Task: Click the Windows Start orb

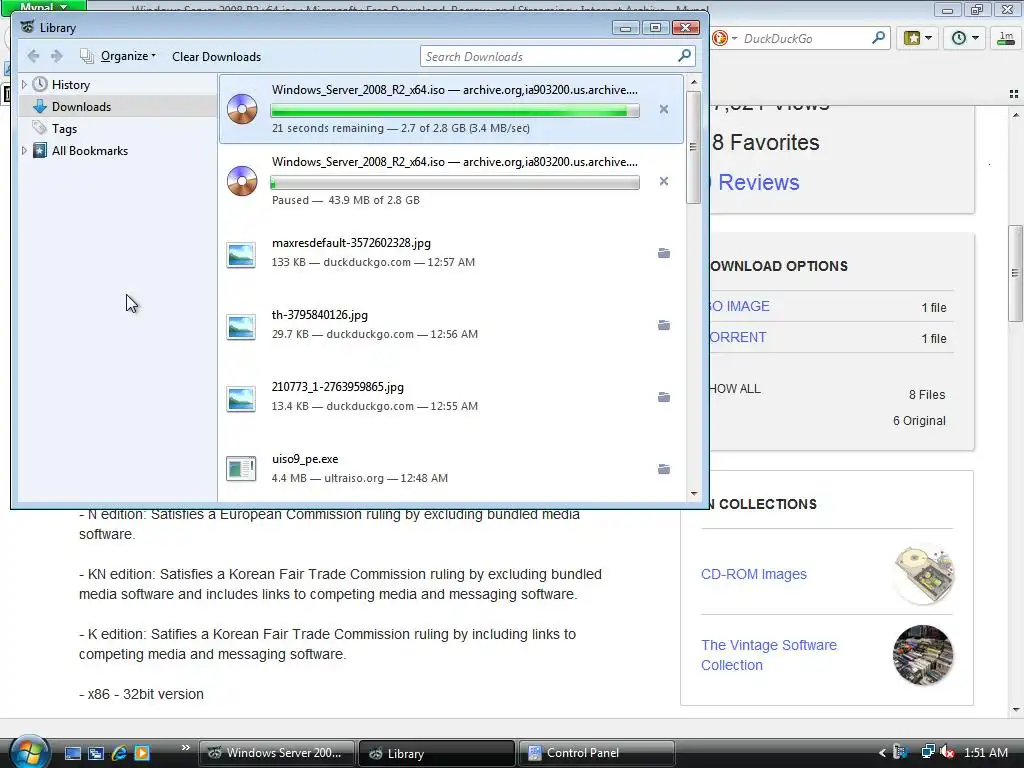Action: coord(29,752)
